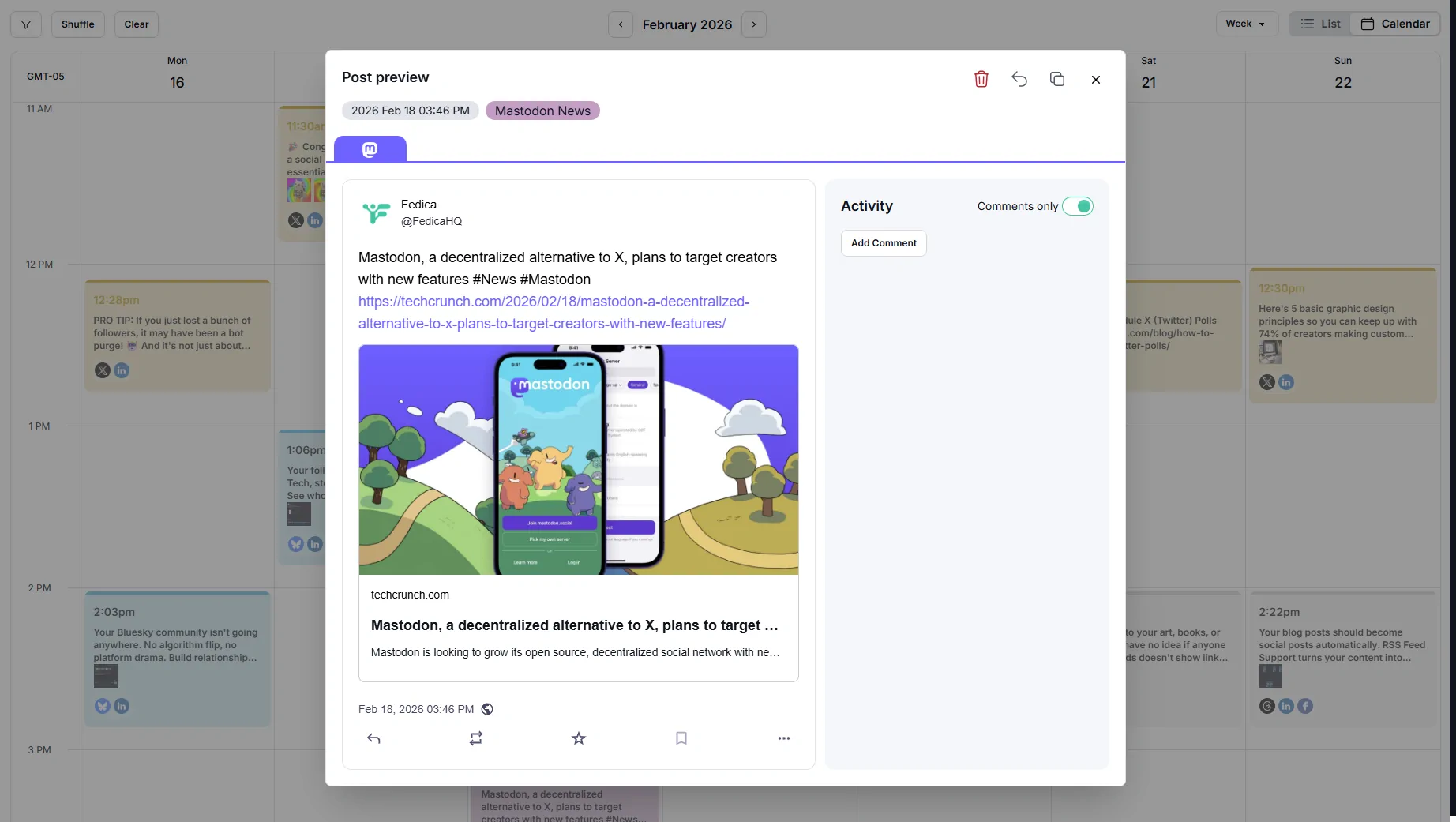Click the Clear button
The image size is (1456, 822).
coord(137,24)
